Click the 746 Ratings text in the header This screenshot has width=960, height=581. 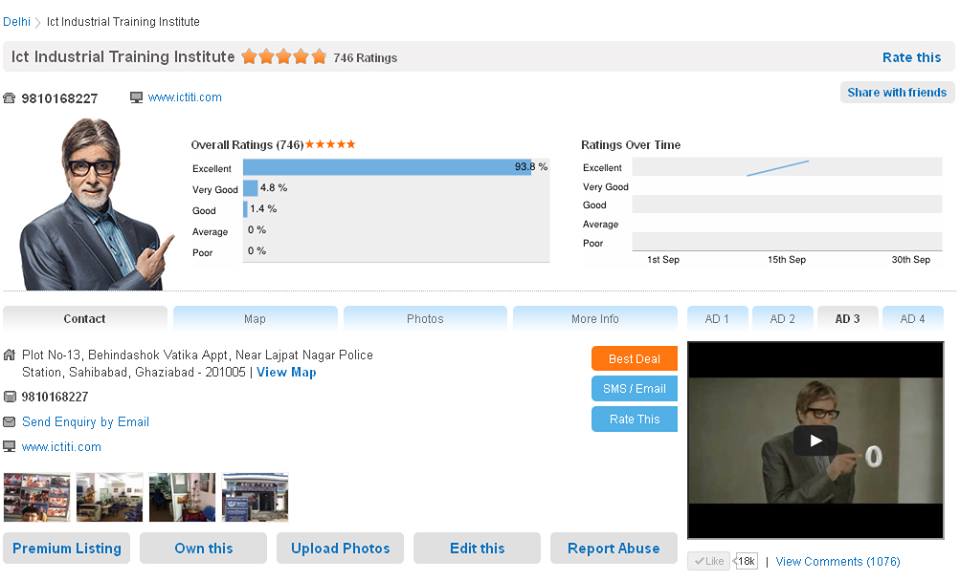click(365, 58)
